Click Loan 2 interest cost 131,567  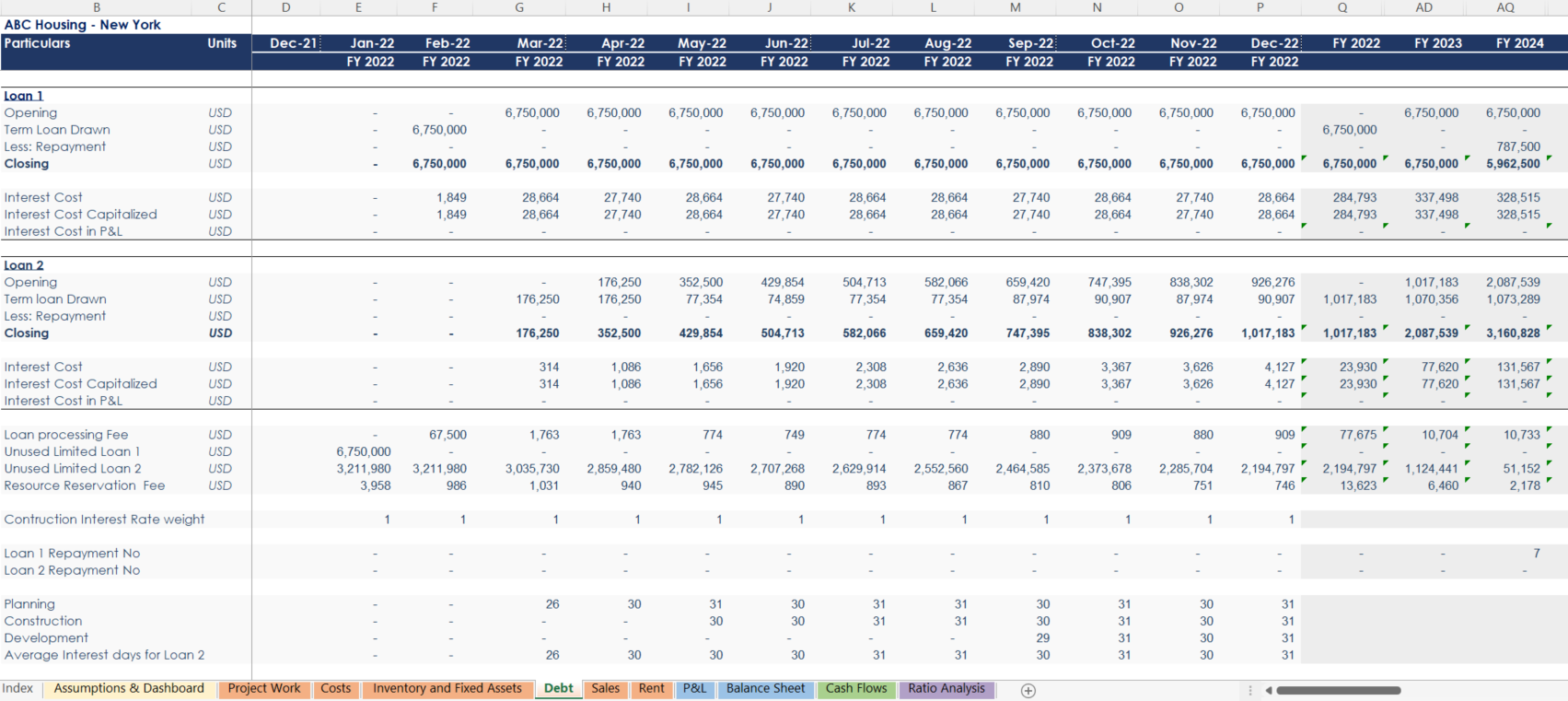coord(1518,368)
